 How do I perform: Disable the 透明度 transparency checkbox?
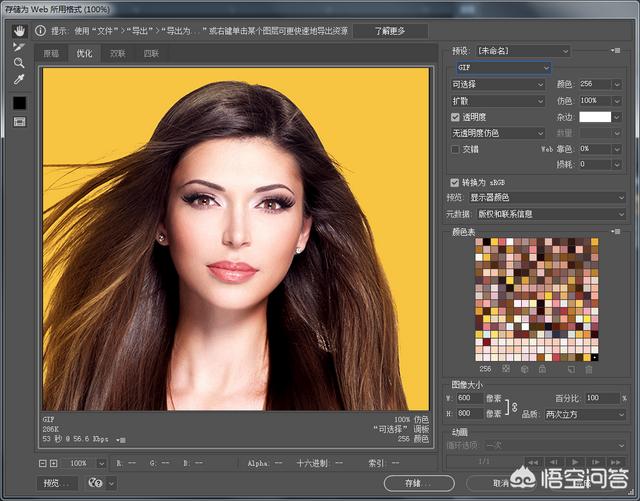coord(455,117)
